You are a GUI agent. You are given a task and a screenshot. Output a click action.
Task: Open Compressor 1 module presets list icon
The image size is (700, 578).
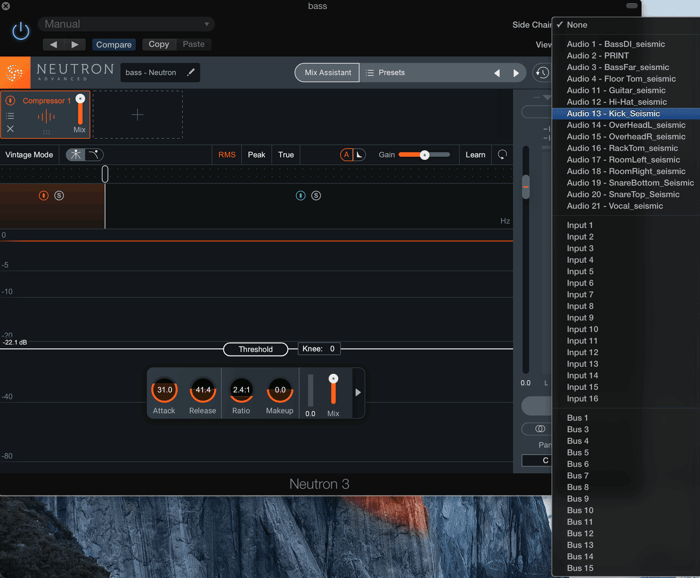click(10, 116)
